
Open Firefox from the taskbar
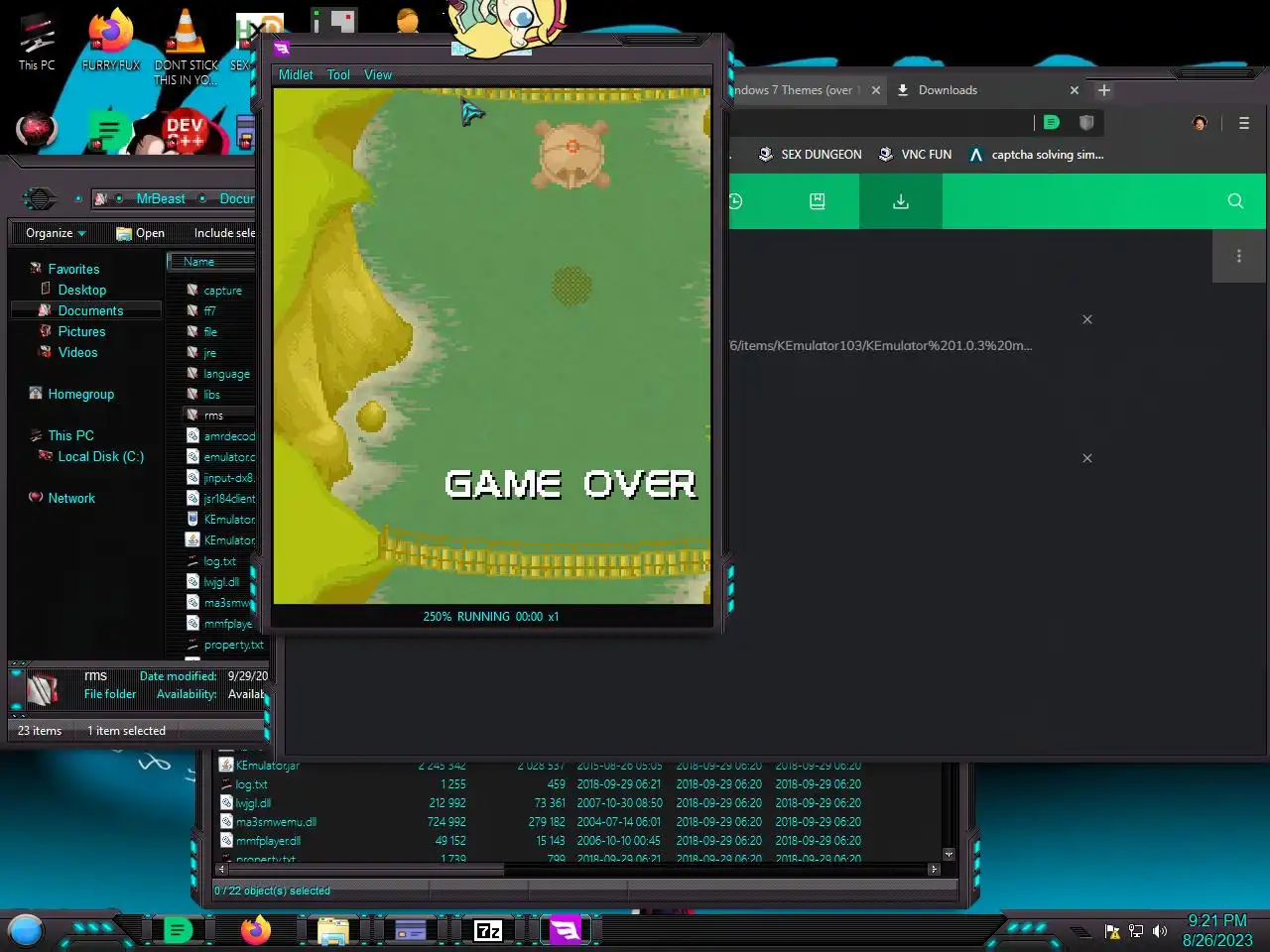point(256,930)
